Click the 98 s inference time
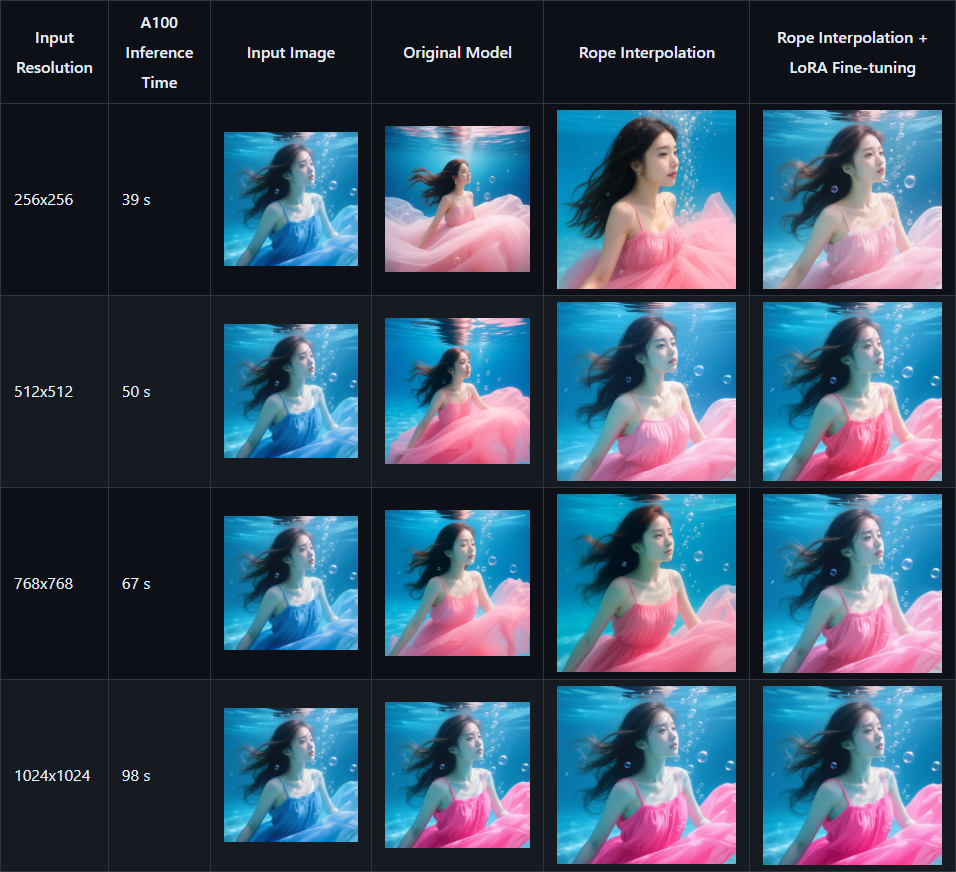The width and height of the screenshot is (956, 872). (136, 776)
